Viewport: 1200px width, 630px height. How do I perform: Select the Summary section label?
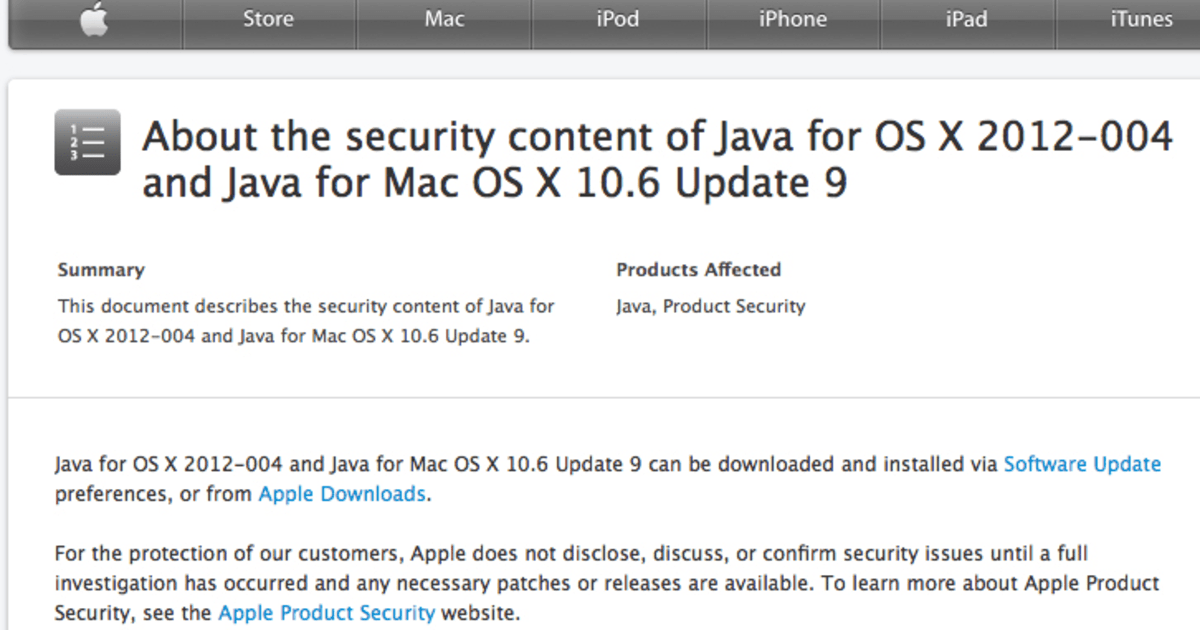(x=101, y=270)
